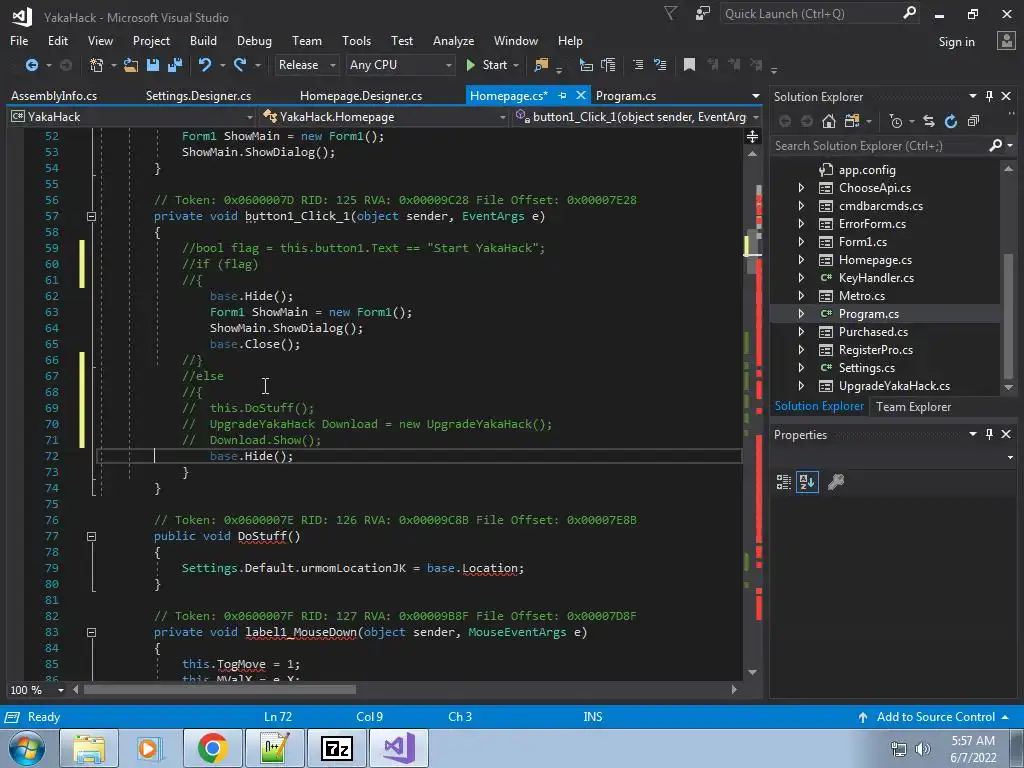1024x768 pixels.
Task: Open the Tools menu
Action: (356, 40)
